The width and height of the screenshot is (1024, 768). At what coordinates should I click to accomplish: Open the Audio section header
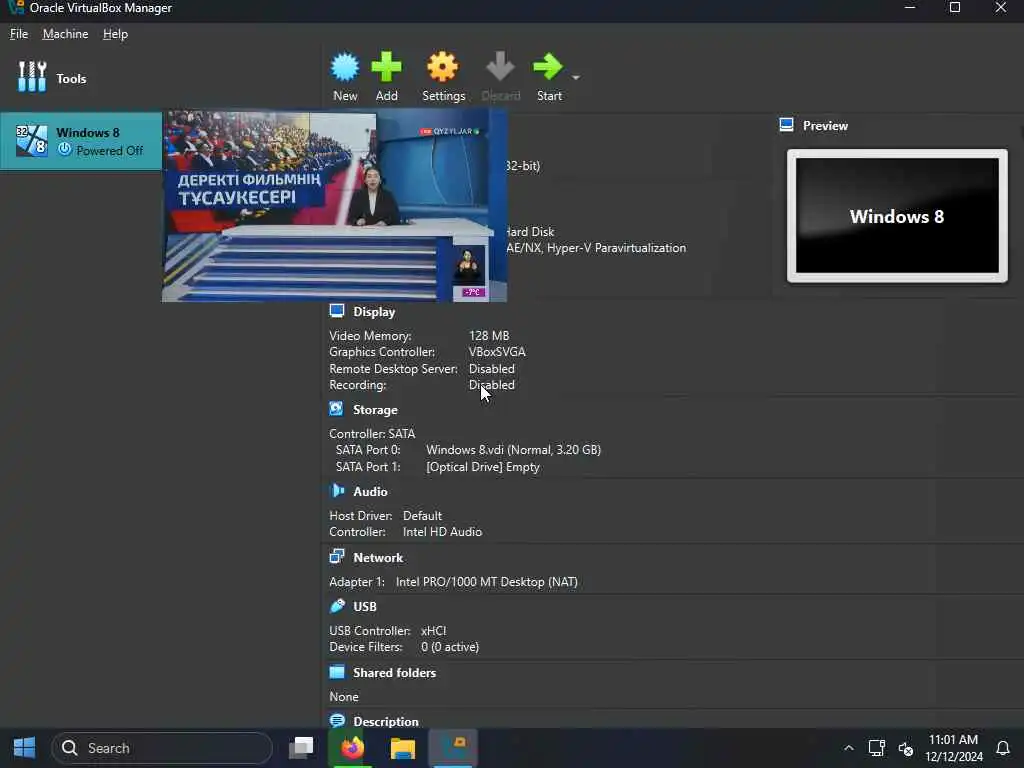(x=370, y=491)
